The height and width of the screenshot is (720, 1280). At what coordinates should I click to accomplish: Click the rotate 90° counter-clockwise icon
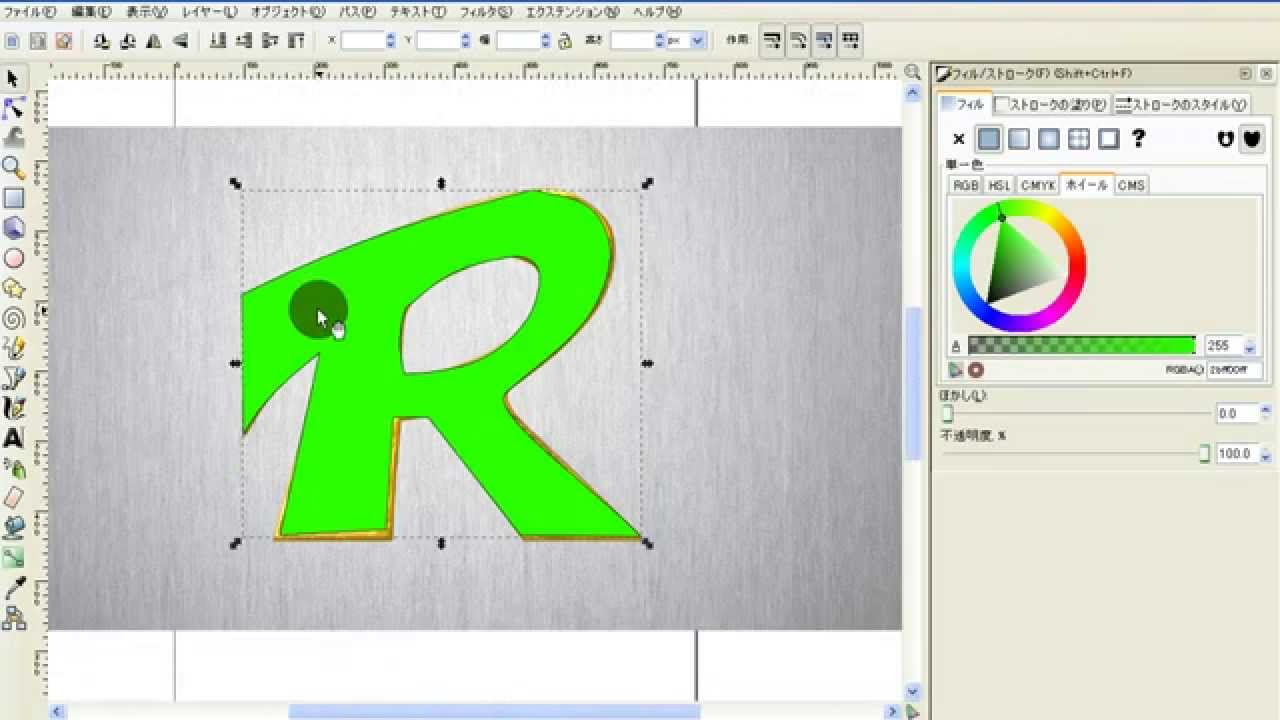coord(102,41)
